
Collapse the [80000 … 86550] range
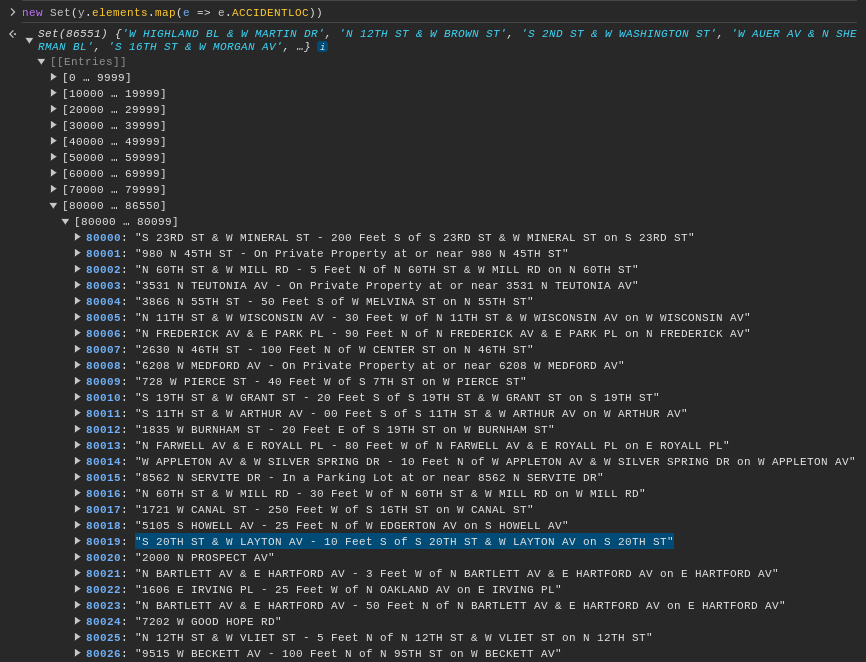[54, 205]
